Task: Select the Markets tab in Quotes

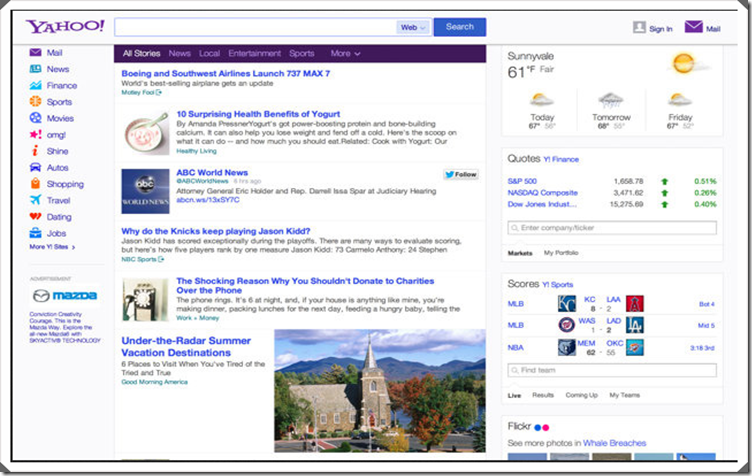Action: point(520,253)
